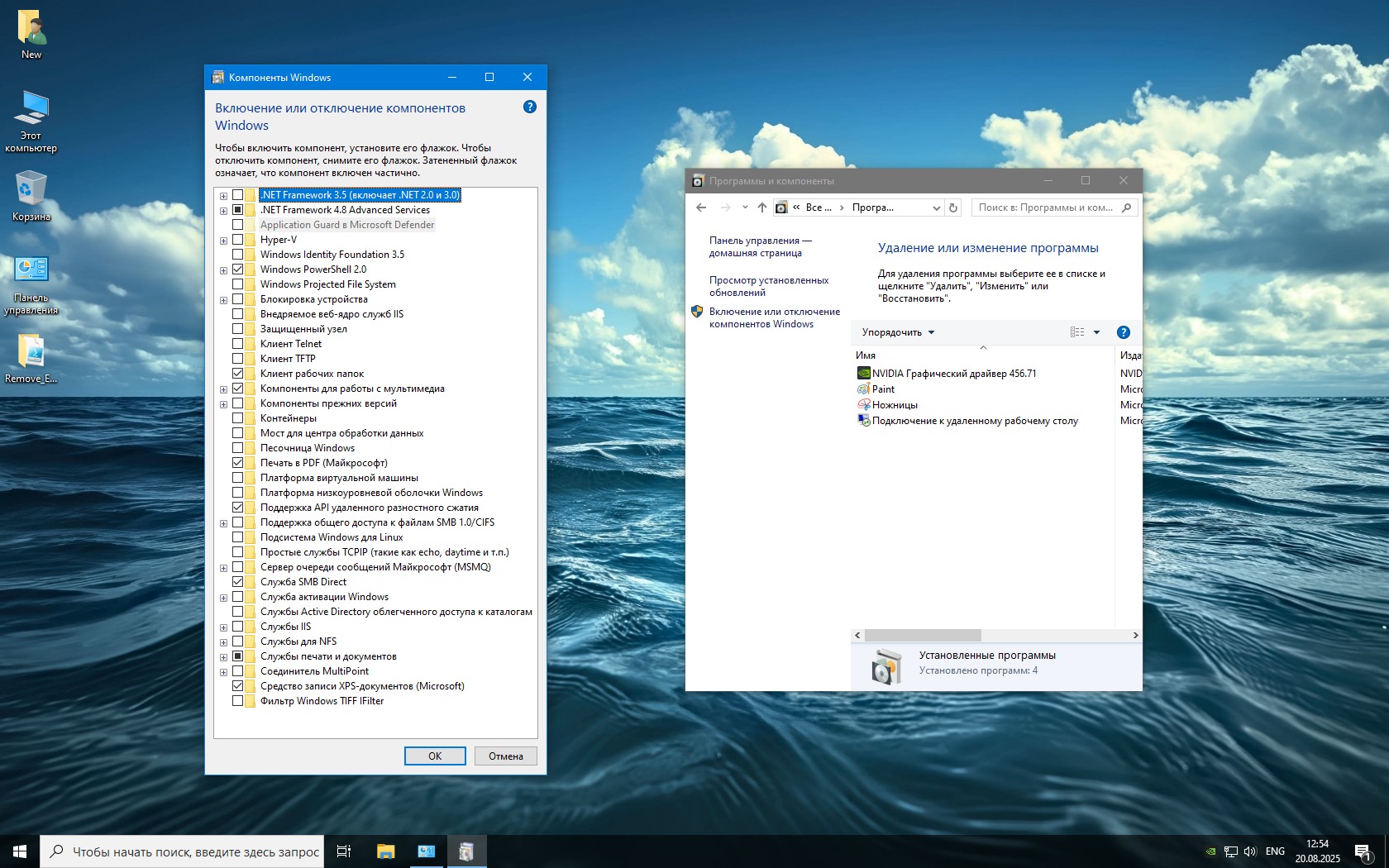
Task: Click the help icon in Programs toolbar
Action: (x=1123, y=332)
